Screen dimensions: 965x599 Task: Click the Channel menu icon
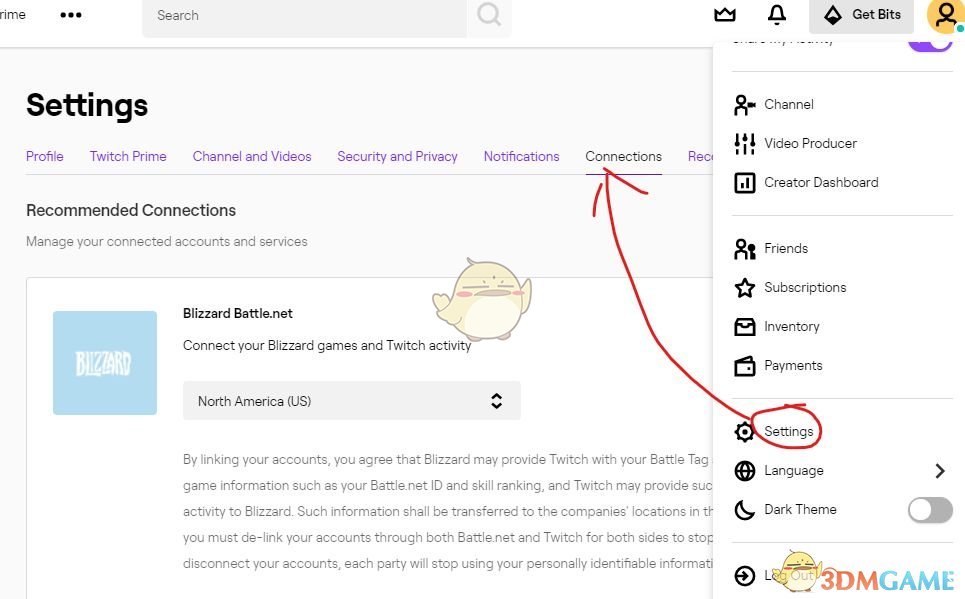[745, 105]
